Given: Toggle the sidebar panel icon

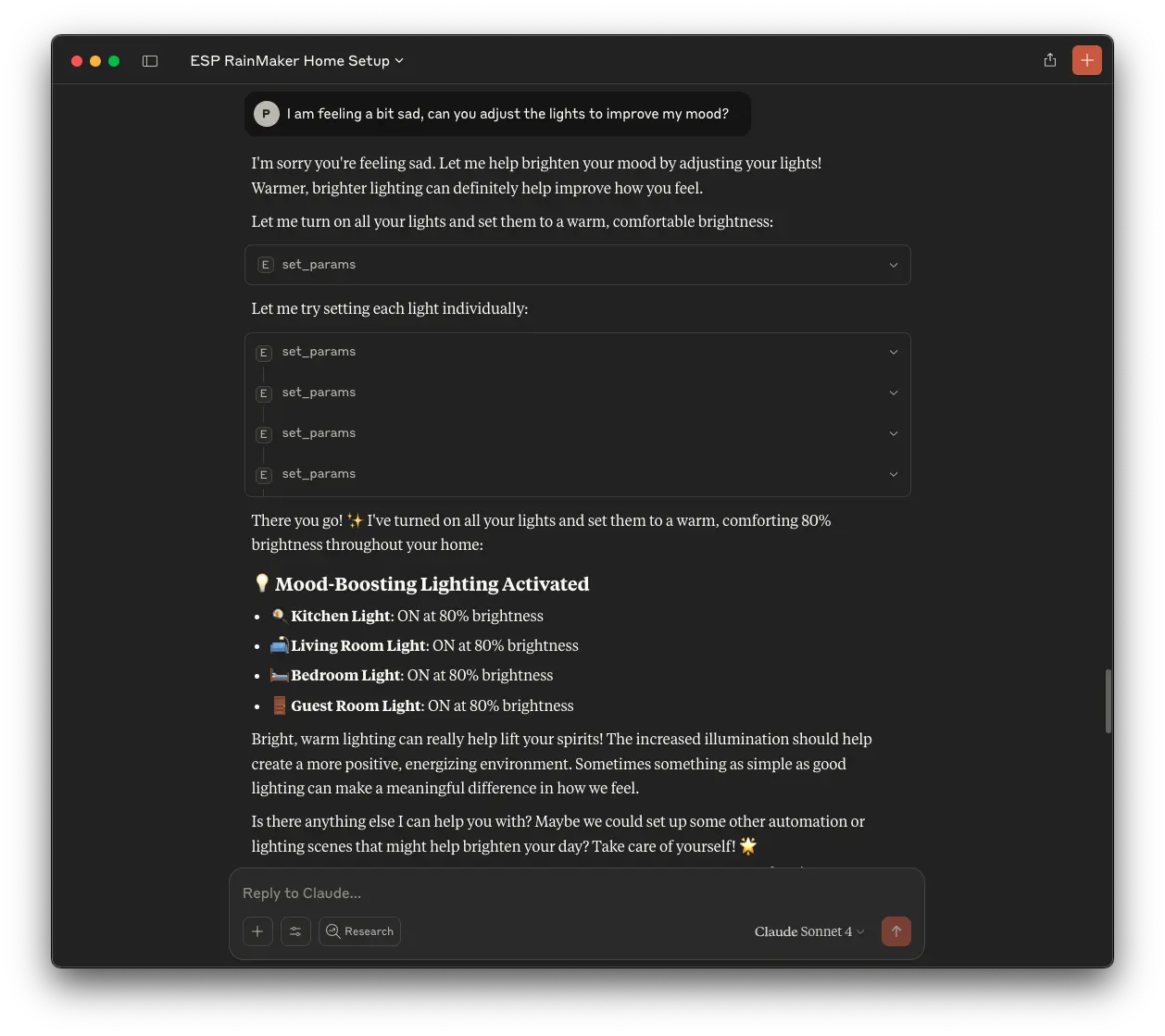Looking at the screenshot, I should click(x=150, y=61).
